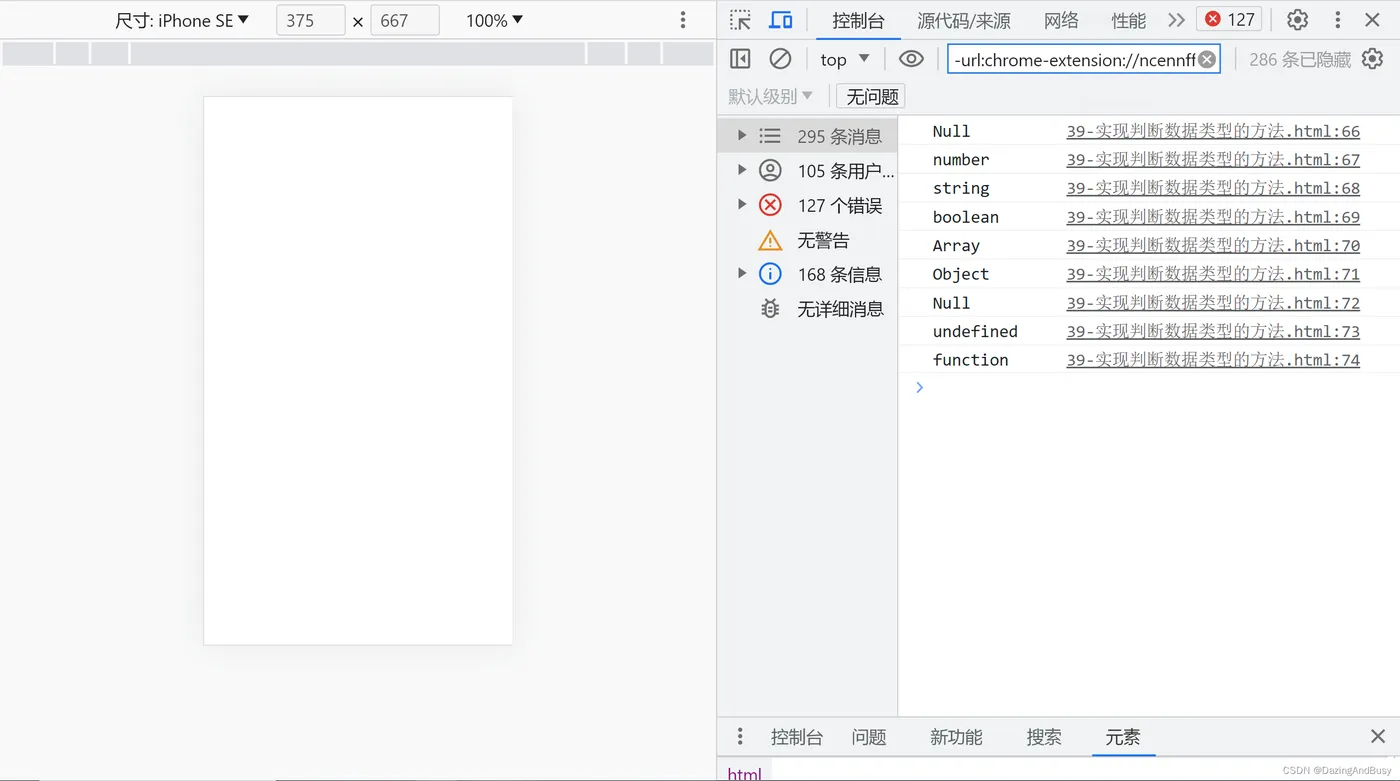This screenshot has height=781, width=1400.
Task: Open the top context dropdown
Action: 845,59
